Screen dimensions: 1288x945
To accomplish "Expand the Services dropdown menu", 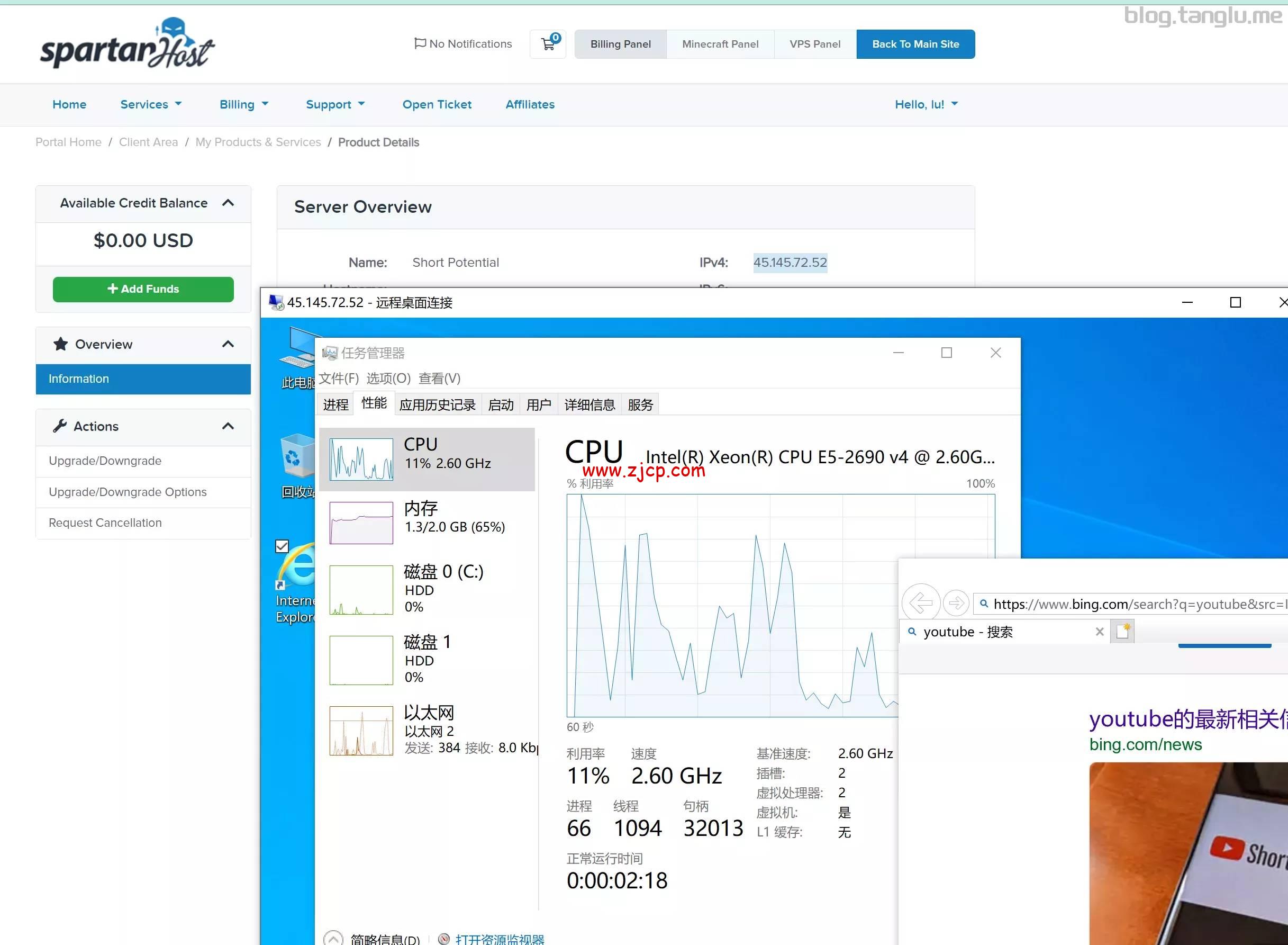I will 151,104.
